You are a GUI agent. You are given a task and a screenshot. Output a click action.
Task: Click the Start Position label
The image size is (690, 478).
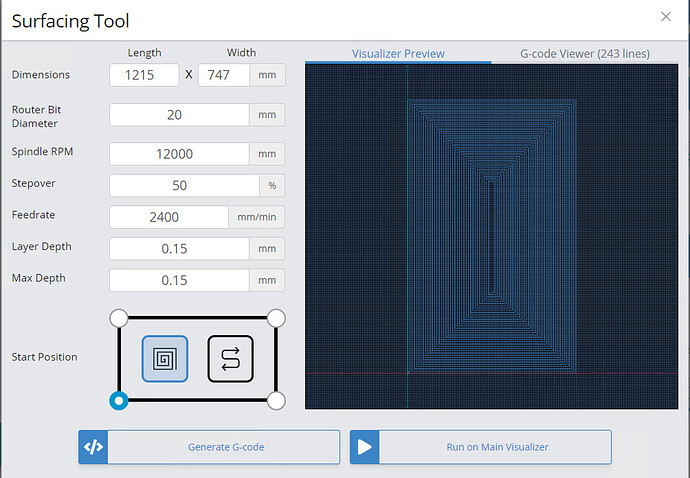click(x=44, y=357)
